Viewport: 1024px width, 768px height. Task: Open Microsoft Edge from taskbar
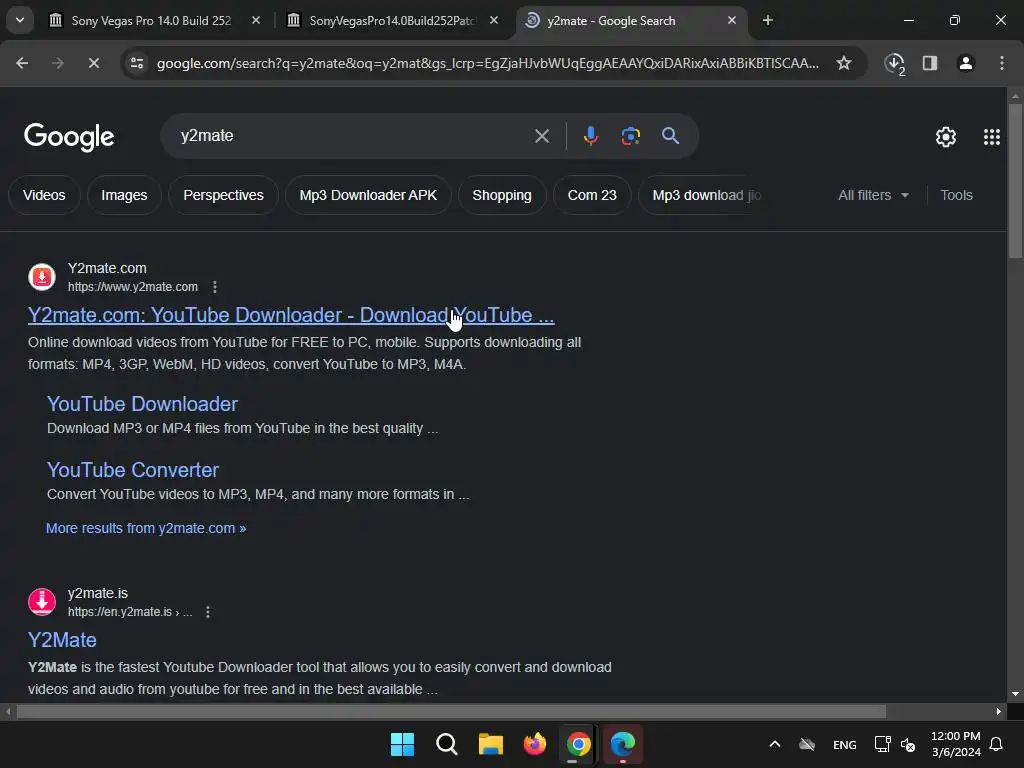[622, 744]
